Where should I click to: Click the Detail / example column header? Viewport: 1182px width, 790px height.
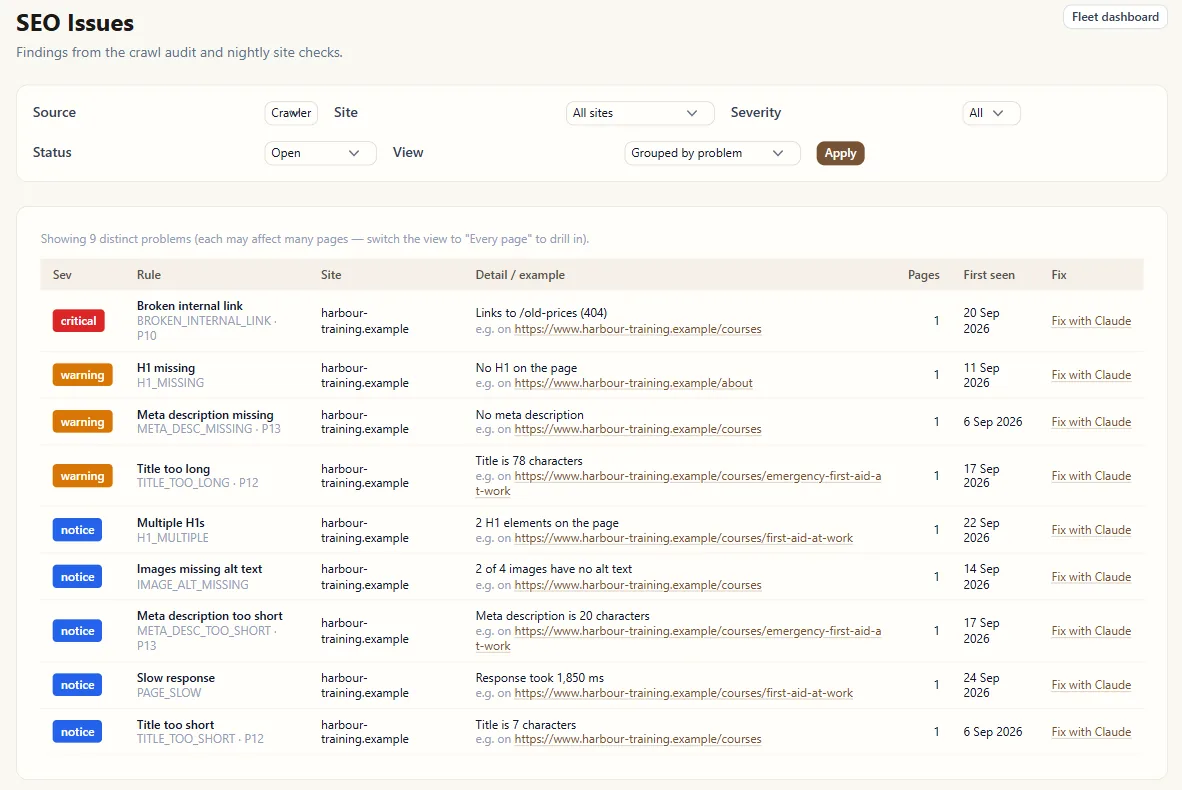click(x=520, y=274)
